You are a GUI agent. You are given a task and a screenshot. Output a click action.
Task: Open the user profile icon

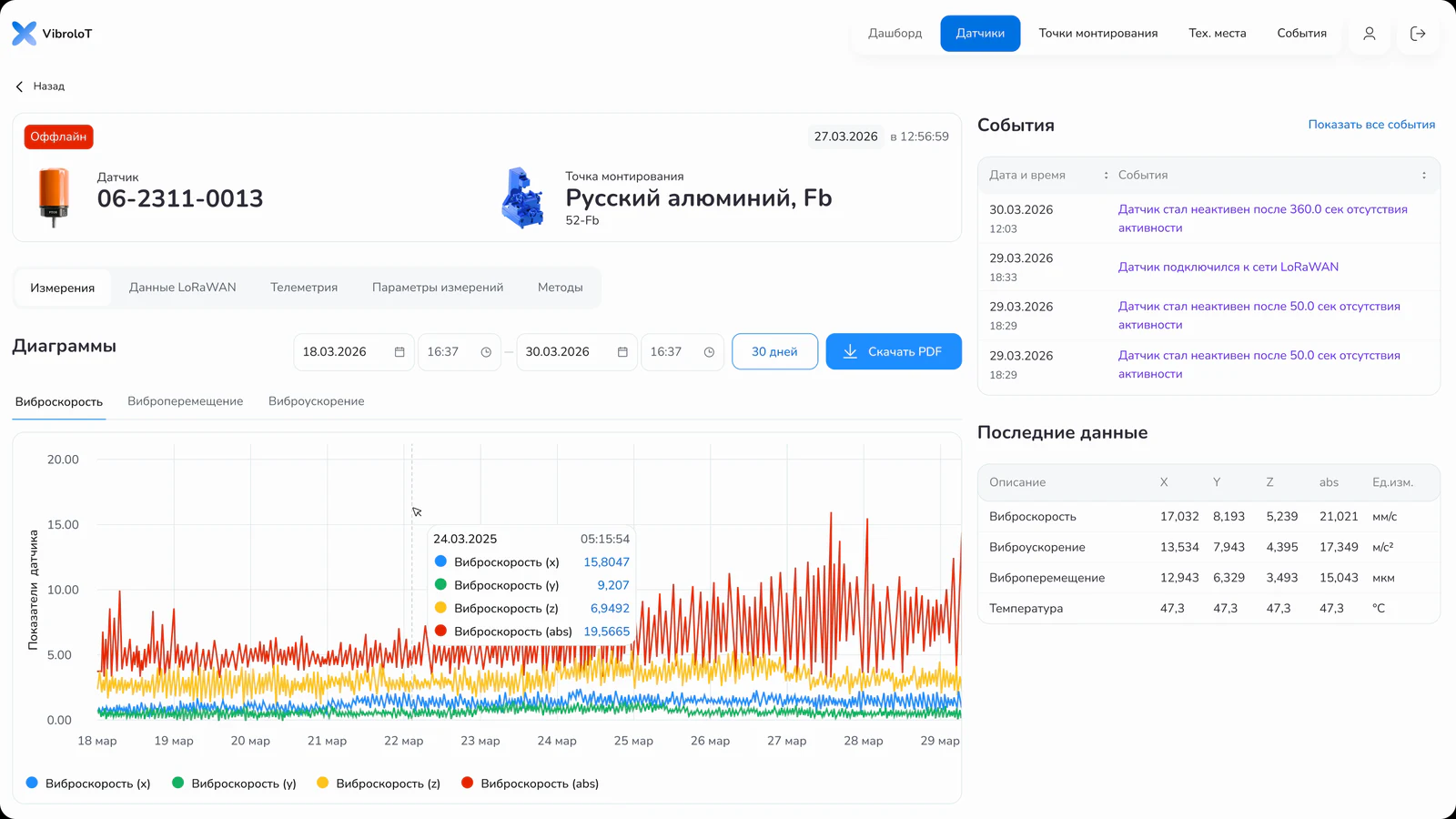[1369, 34]
